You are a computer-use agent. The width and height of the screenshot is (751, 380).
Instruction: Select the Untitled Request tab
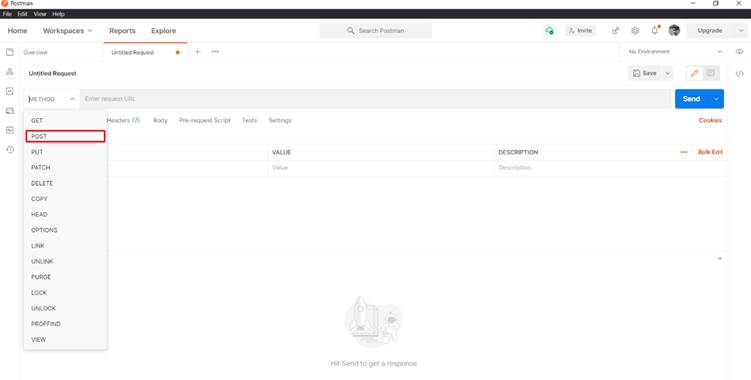pos(133,52)
